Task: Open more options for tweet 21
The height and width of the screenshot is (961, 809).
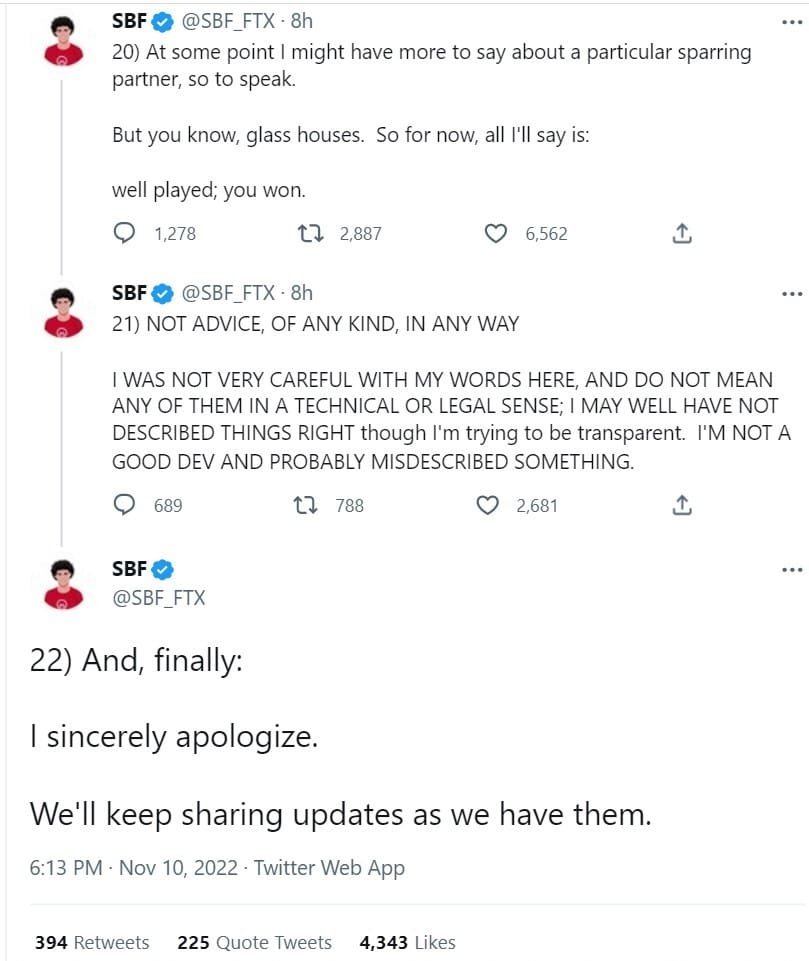Action: 792,294
